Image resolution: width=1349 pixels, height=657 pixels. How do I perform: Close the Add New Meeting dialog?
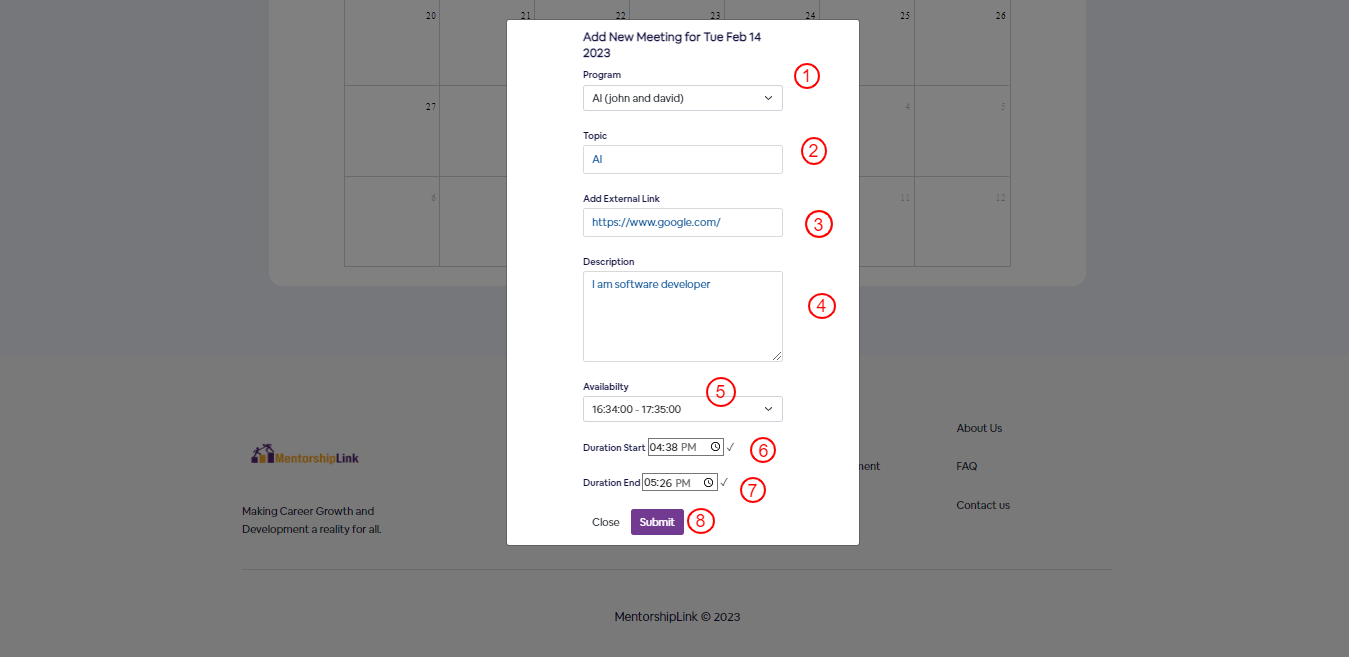606,522
